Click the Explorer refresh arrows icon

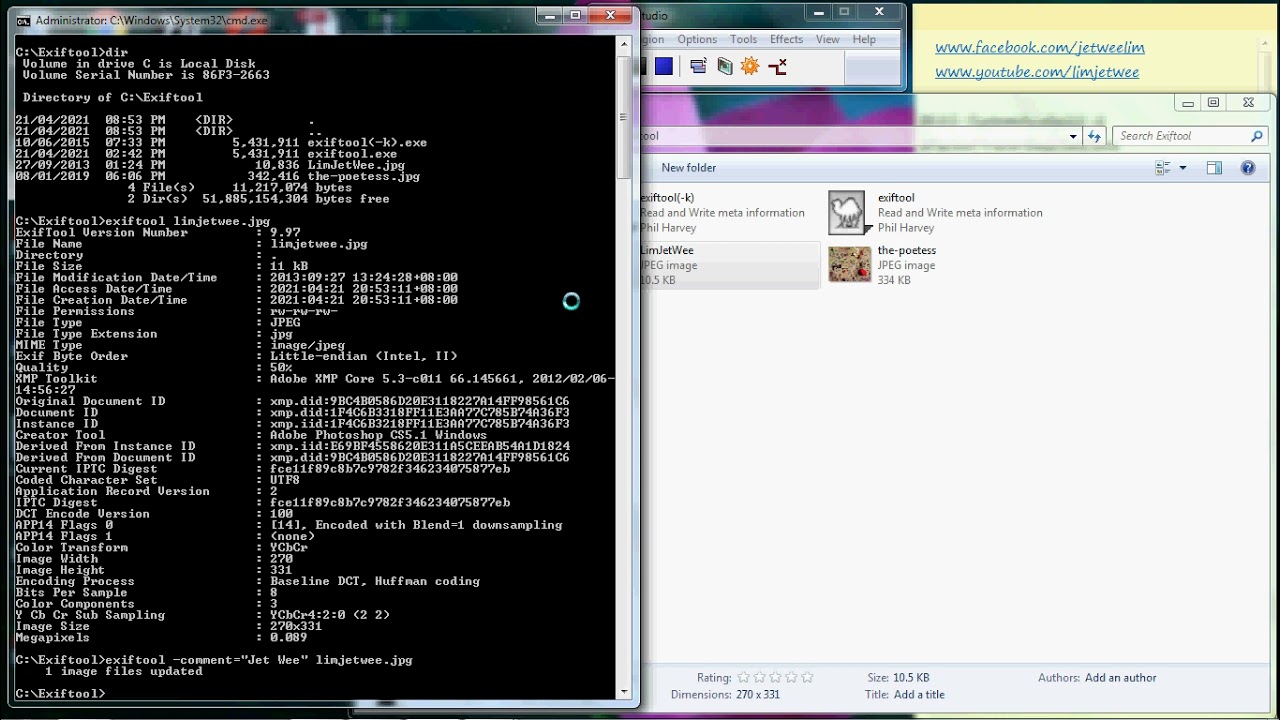coord(1095,136)
